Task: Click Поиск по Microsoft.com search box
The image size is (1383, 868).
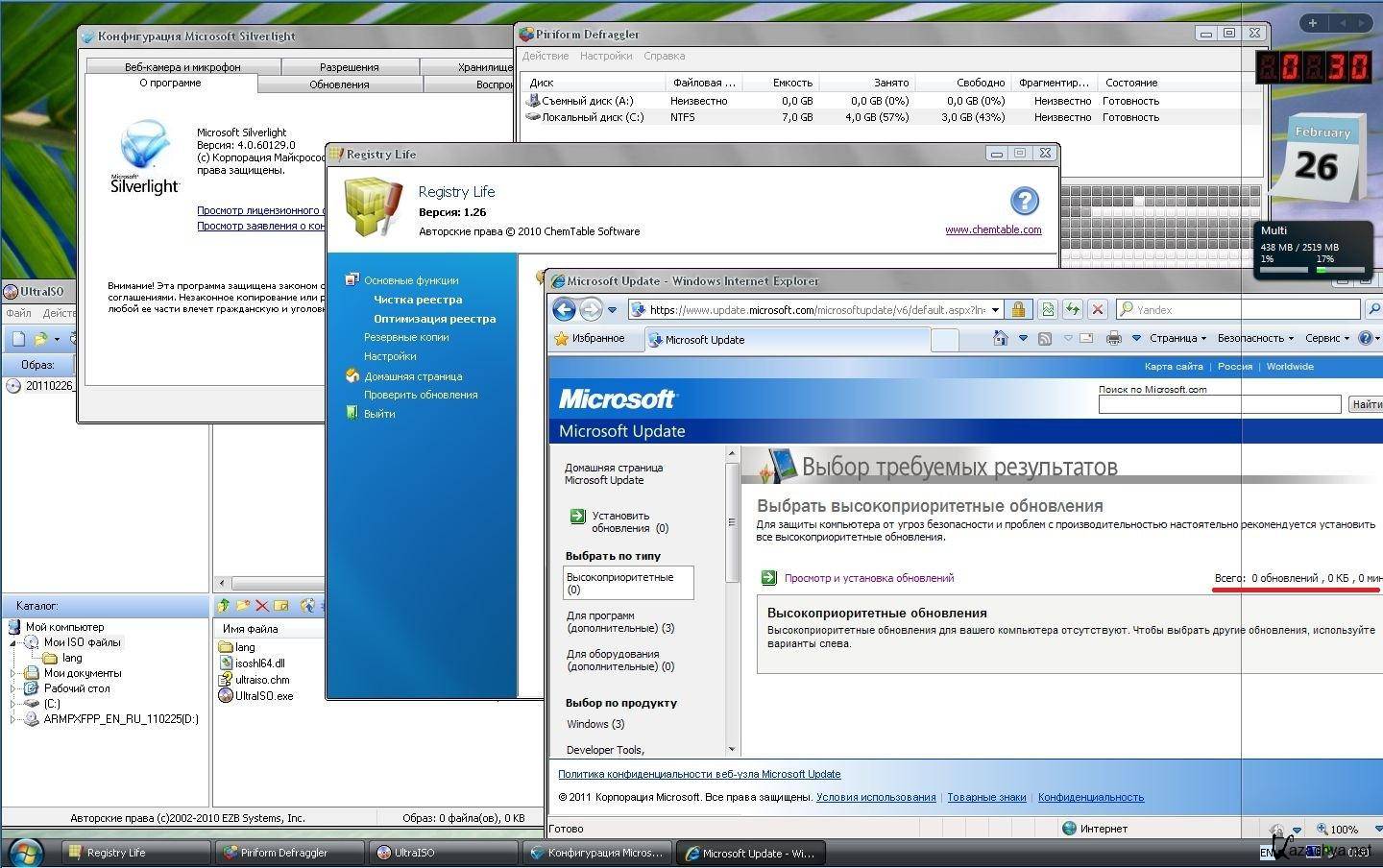Action: tap(1220, 404)
